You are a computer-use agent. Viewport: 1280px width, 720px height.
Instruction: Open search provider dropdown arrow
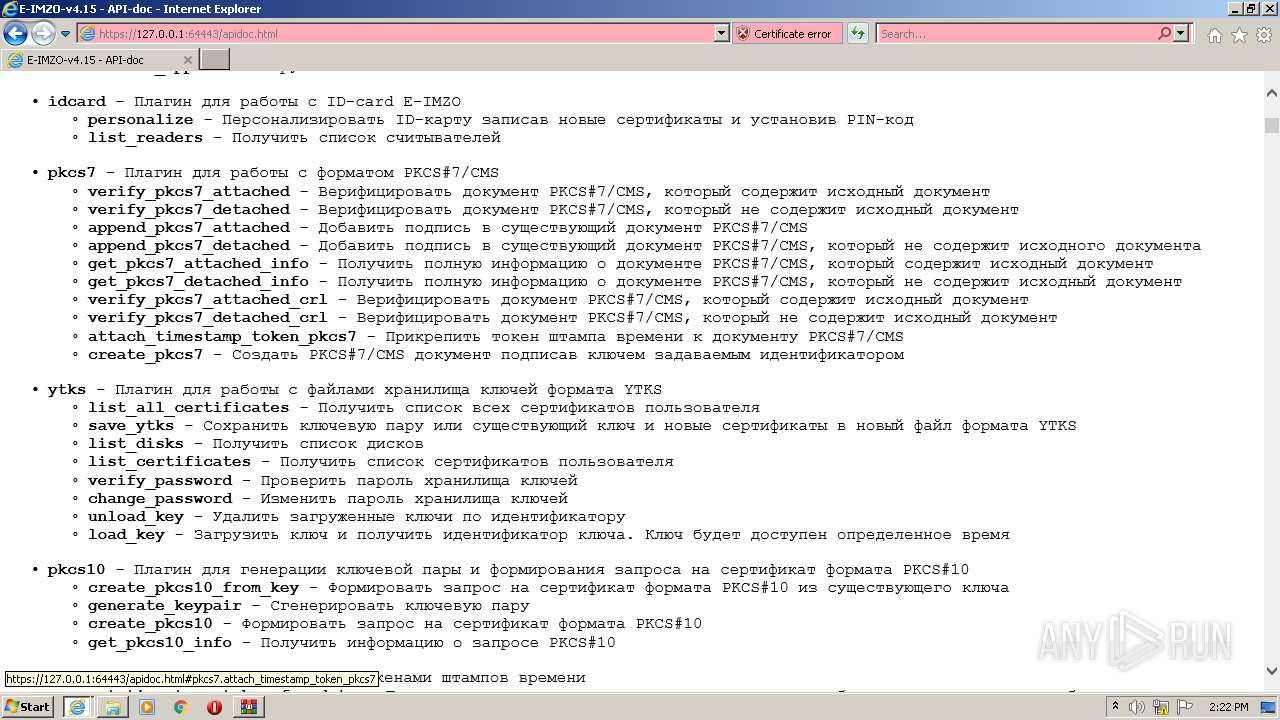click(x=1181, y=33)
